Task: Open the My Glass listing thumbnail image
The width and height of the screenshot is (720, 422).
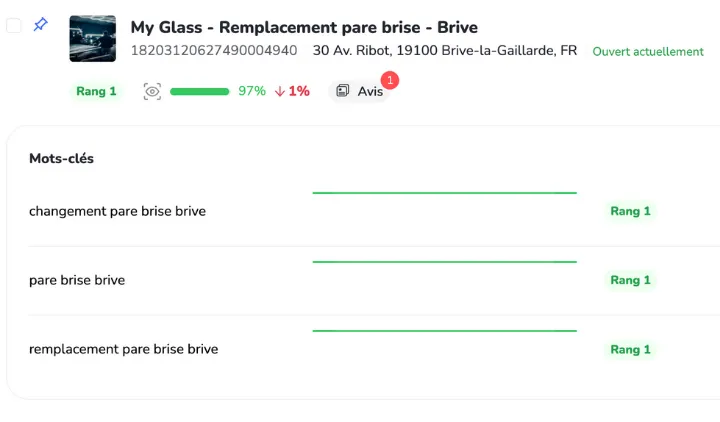Action: click(x=92, y=38)
